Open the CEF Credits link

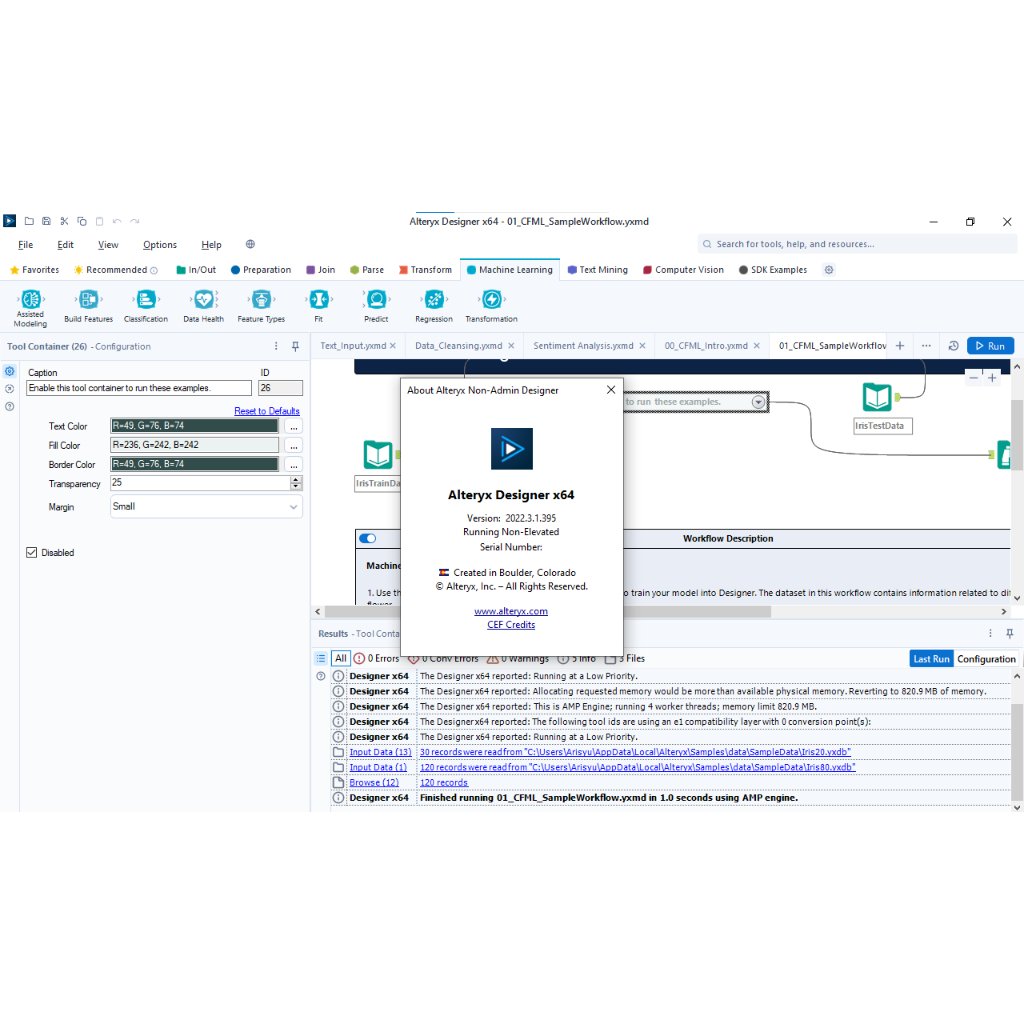[511, 625]
